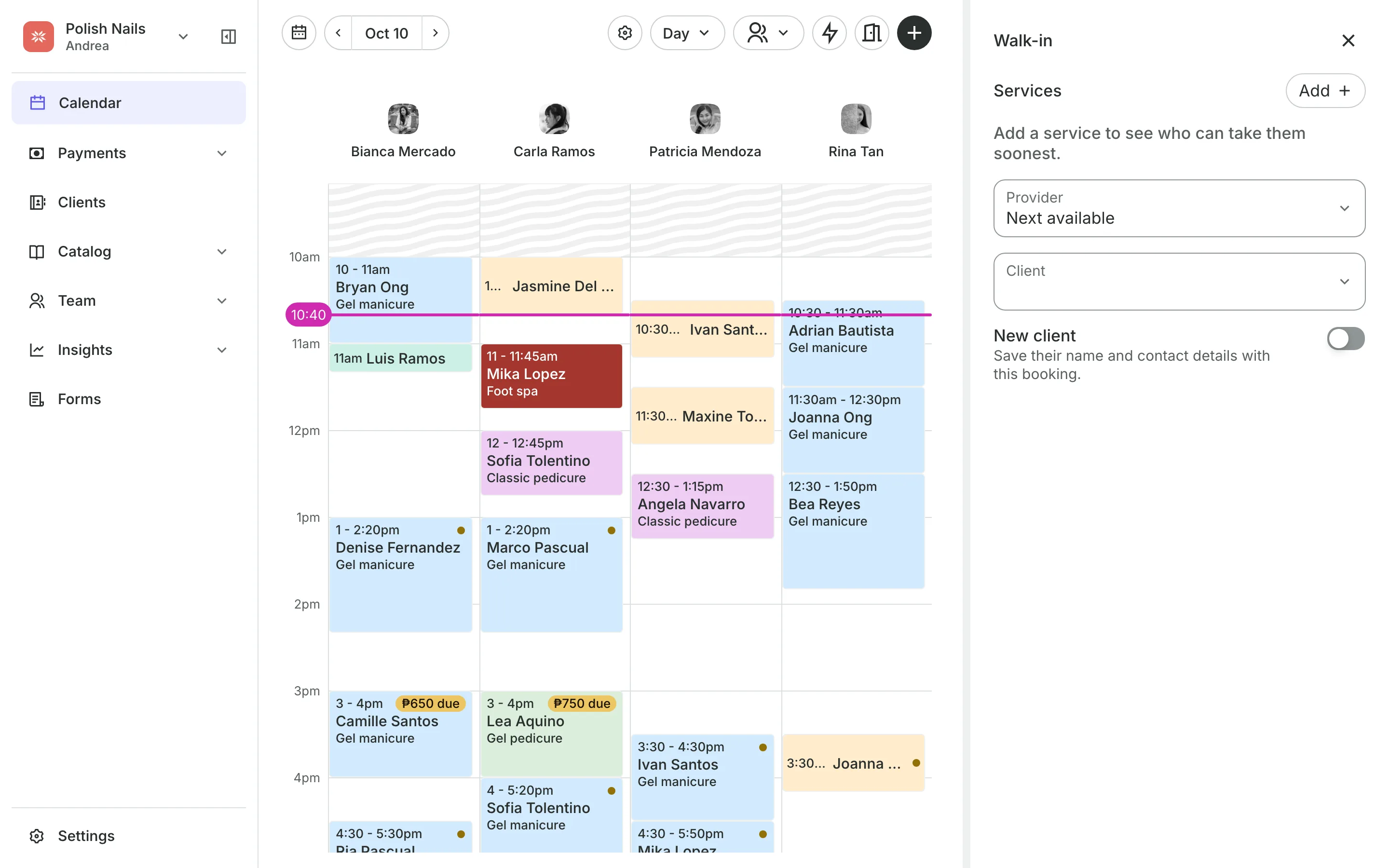
Task: Click the walk-in door icon
Action: pos(872,33)
